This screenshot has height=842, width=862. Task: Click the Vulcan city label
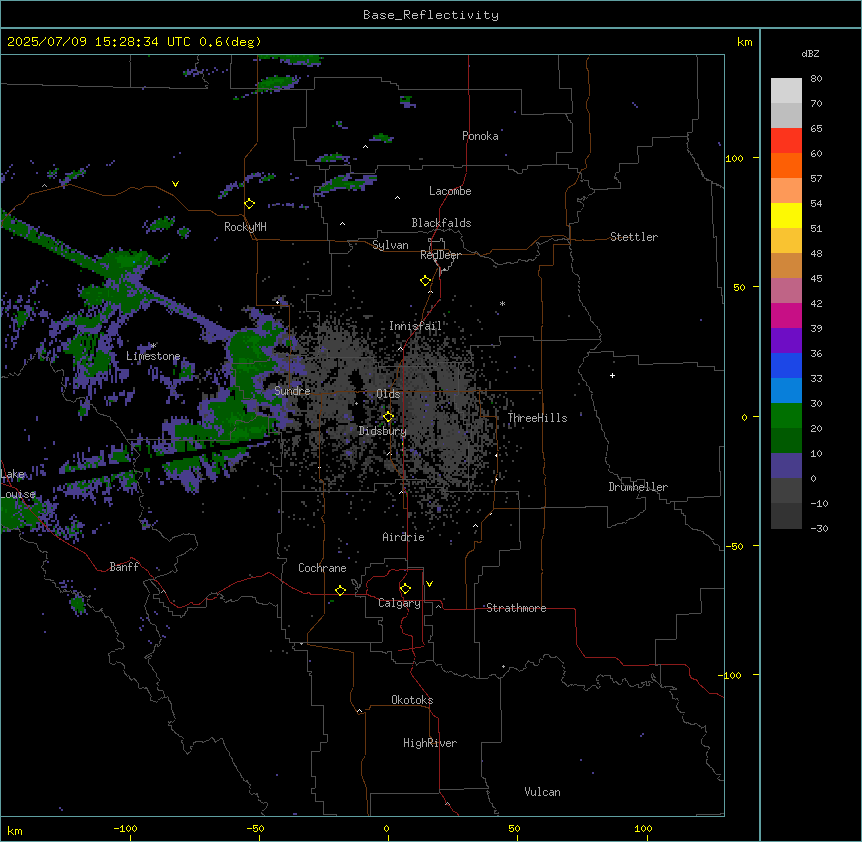[x=543, y=792]
